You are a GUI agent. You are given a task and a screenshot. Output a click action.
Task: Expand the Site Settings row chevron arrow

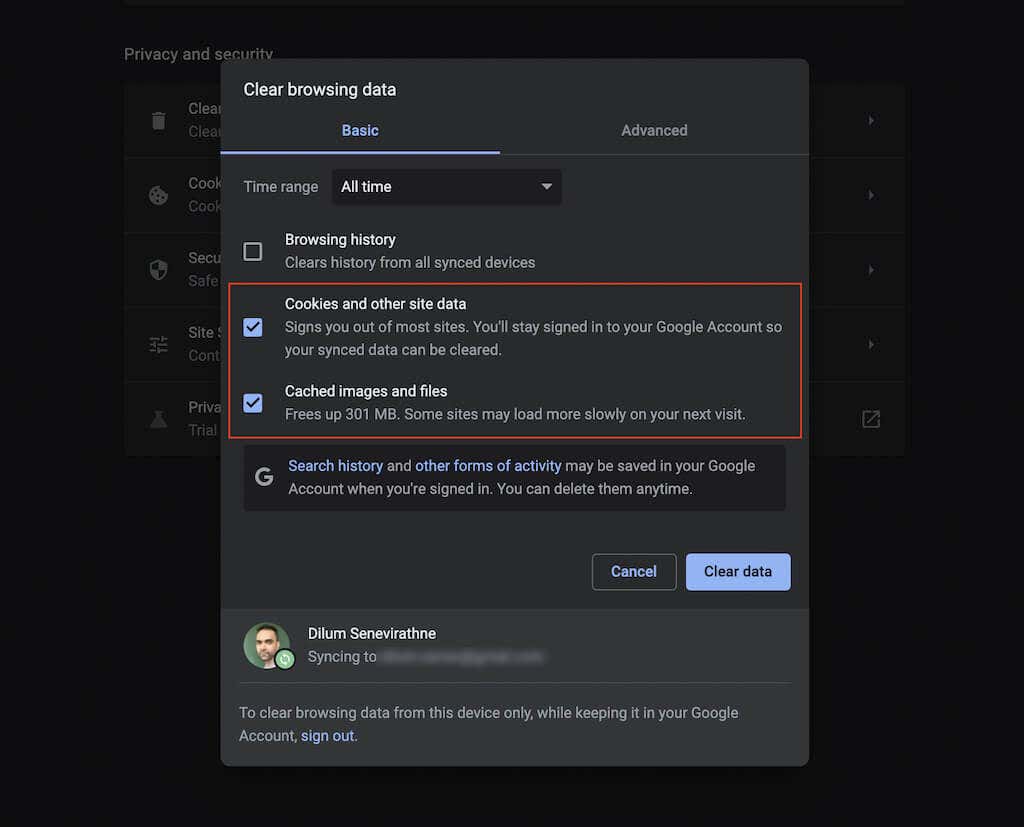click(x=870, y=345)
